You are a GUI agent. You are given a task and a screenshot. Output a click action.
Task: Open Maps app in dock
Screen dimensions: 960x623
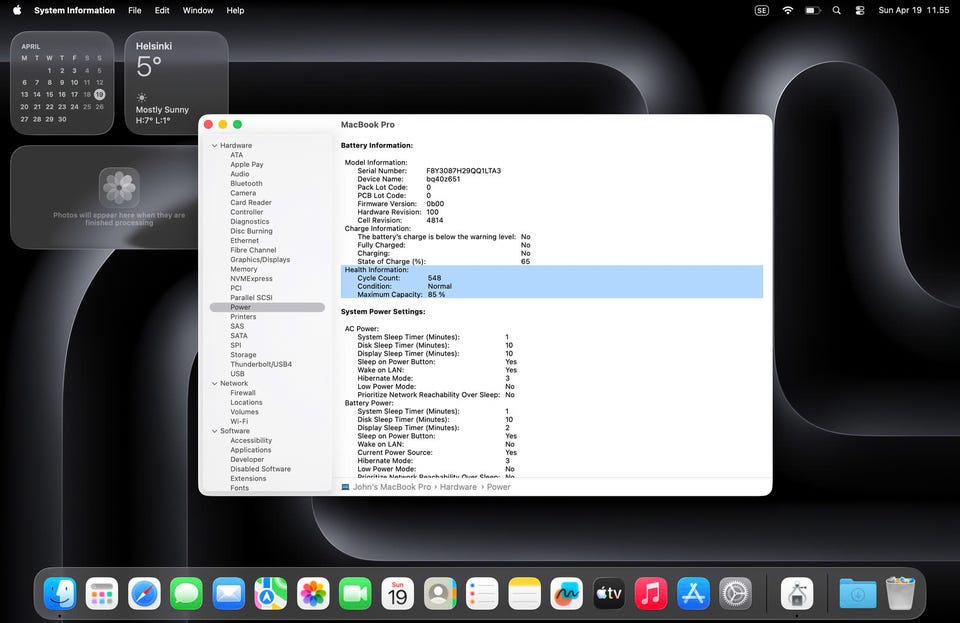(271, 593)
